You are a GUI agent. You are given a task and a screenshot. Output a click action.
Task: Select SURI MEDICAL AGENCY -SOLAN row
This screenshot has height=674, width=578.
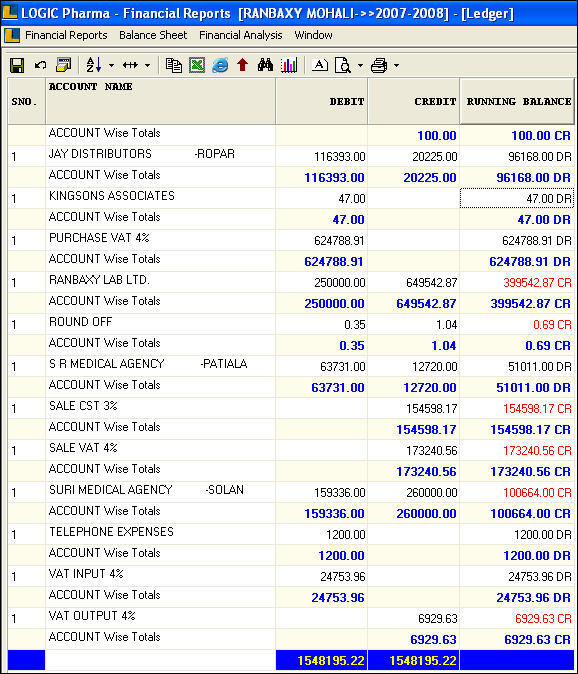tap(291, 492)
